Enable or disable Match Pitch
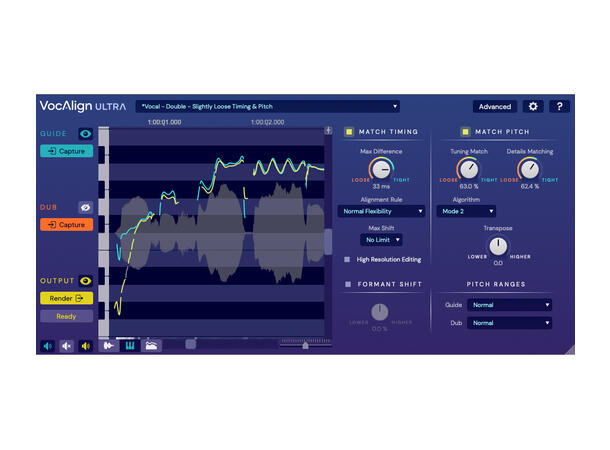 [465, 132]
